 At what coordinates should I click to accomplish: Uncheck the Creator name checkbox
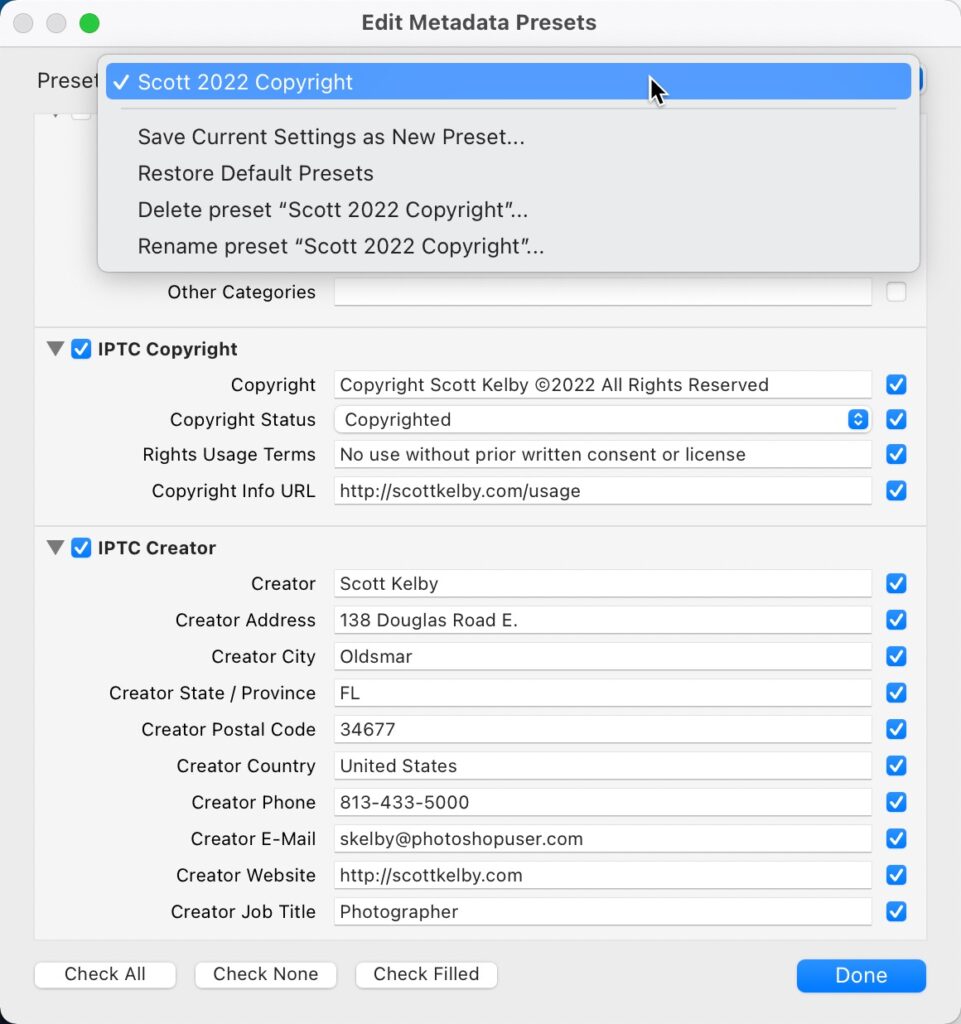tap(896, 583)
